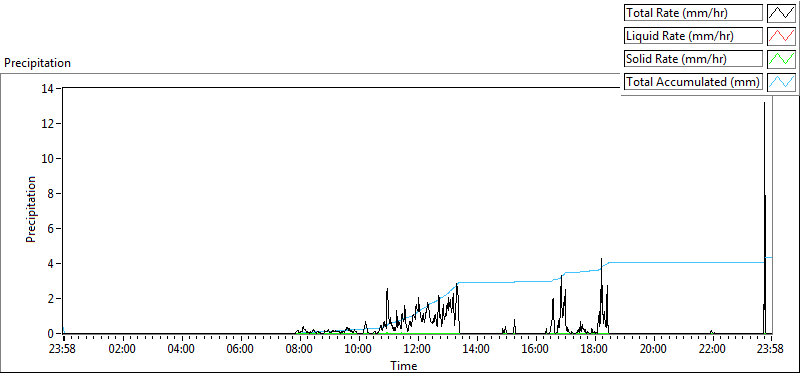Click the 20:00 time axis label
This screenshot has height=373, width=800.
(x=654, y=350)
